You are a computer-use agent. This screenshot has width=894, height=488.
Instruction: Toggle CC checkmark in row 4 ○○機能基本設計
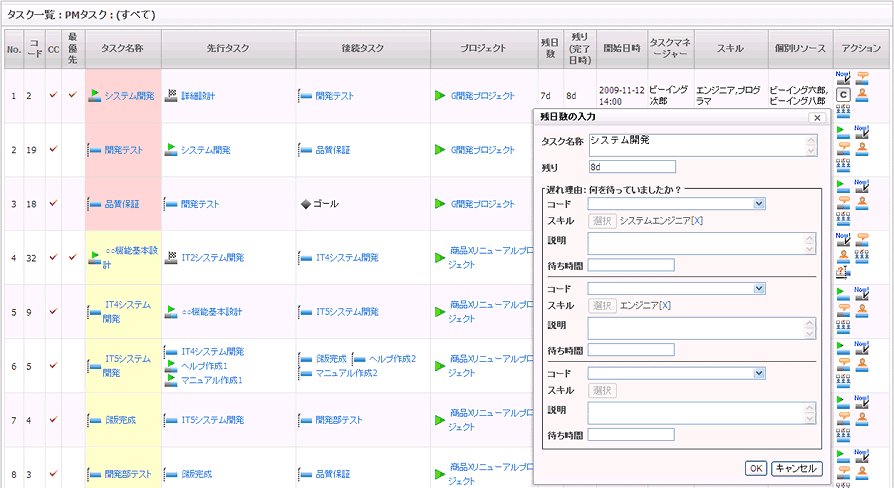[x=53, y=257]
